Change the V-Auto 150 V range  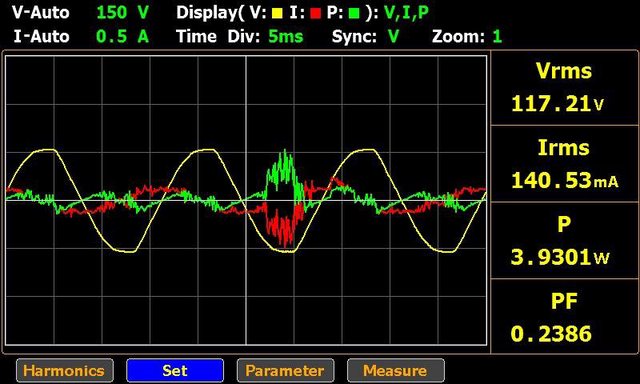(122, 13)
